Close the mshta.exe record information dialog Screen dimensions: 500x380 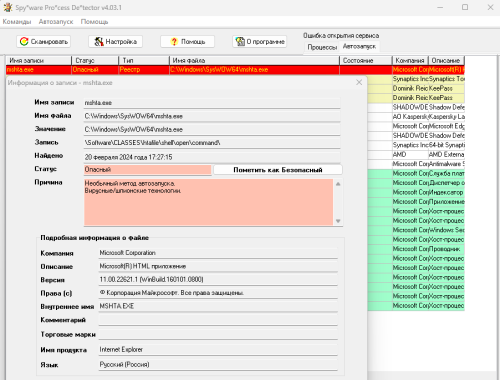point(359,82)
